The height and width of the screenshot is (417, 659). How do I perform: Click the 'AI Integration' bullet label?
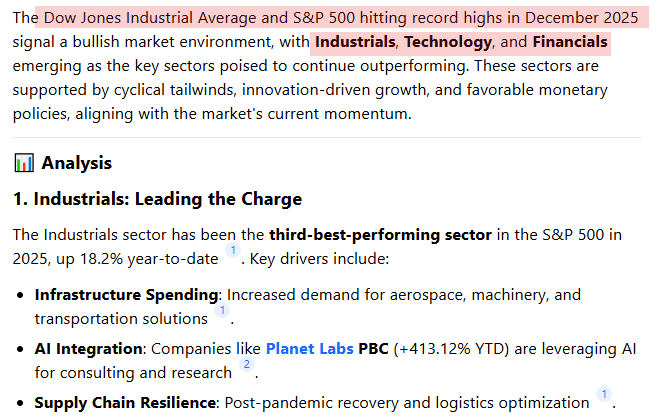[90, 349]
